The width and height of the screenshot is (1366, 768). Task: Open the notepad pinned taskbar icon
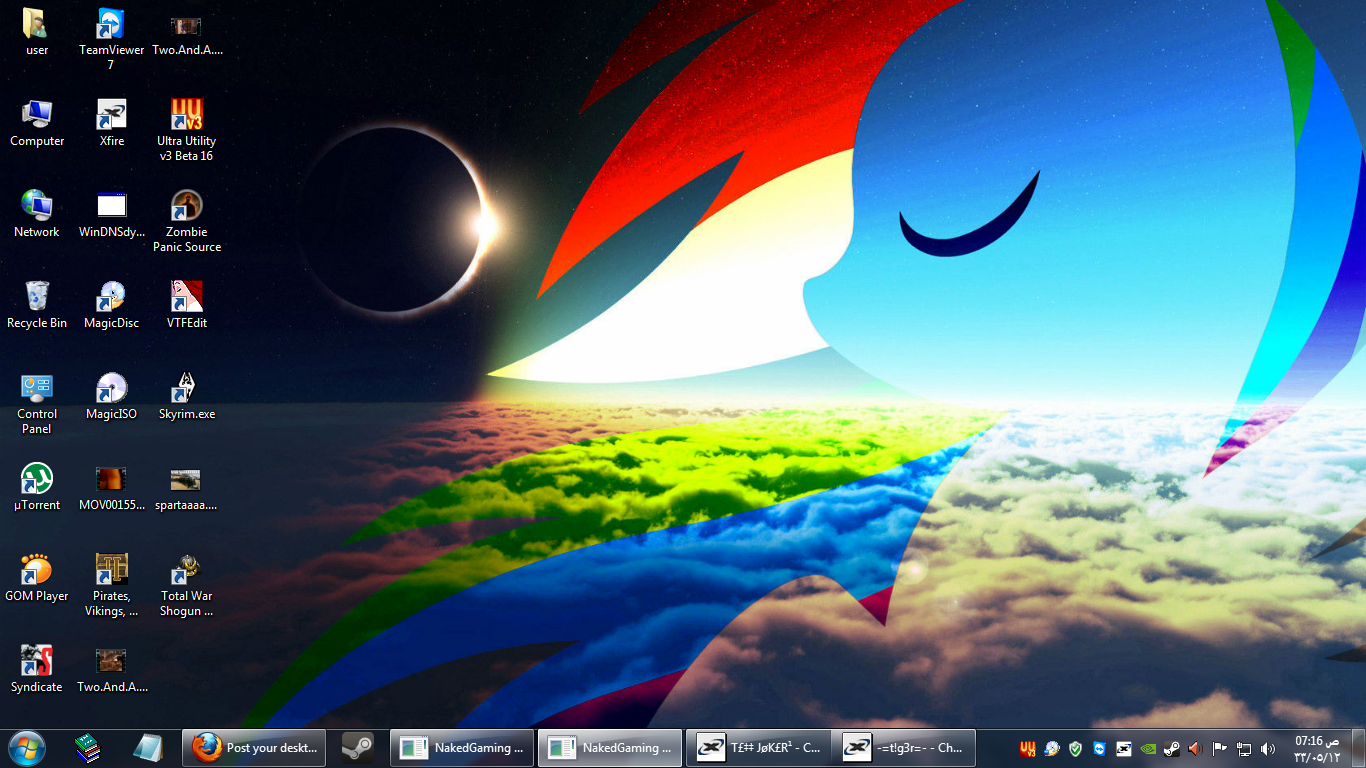pyautogui.click(x=148, y=747)
